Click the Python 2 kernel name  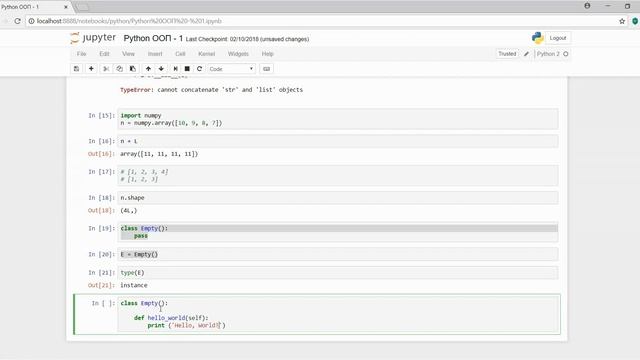click(548, 54)
